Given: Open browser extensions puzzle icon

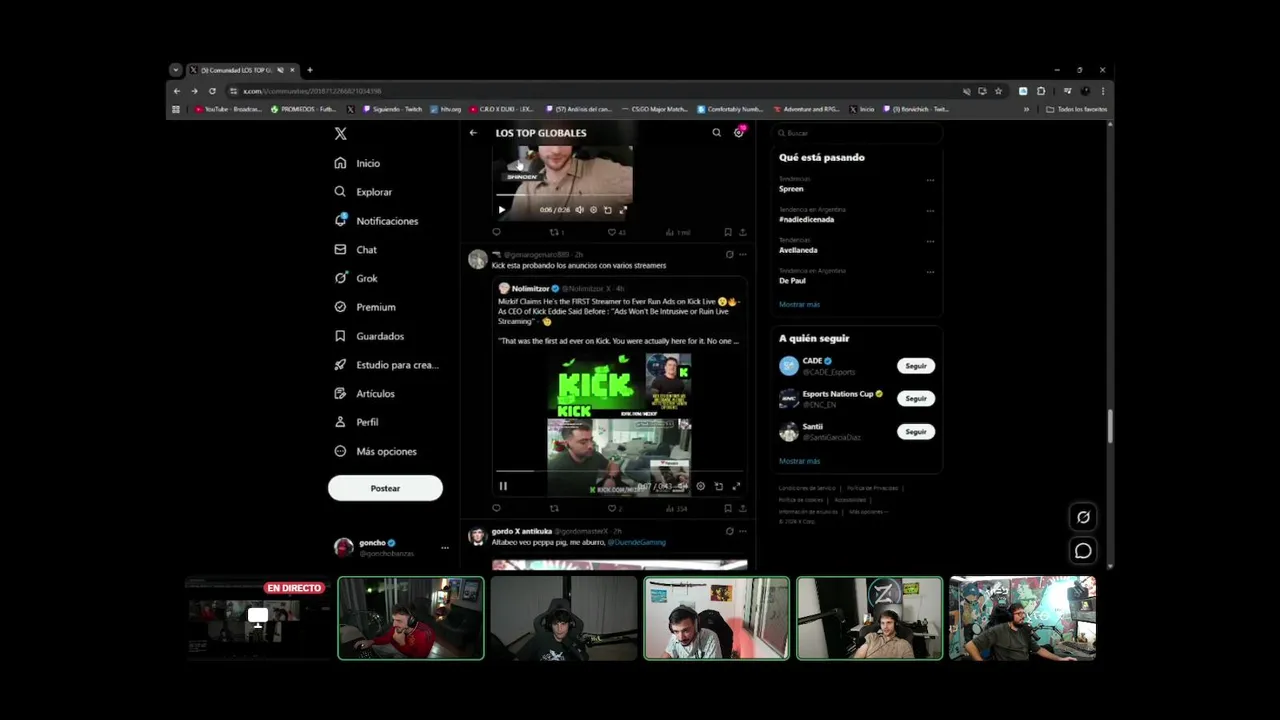Looking at the screenshot, I should tap(1040, 91).
